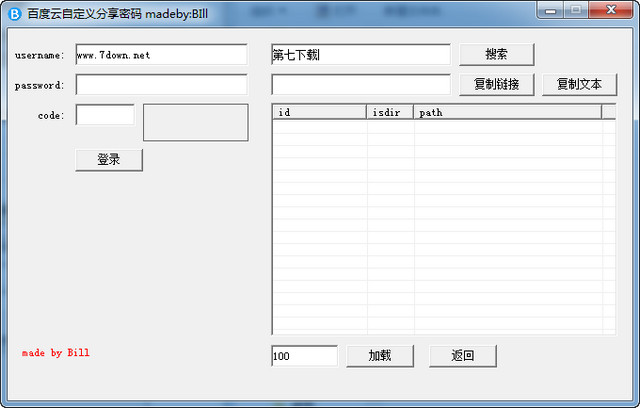The width and height of the screenshot is (640, 408).
Task: Click the 复制链接 copy link button
Action: [497, 84]
